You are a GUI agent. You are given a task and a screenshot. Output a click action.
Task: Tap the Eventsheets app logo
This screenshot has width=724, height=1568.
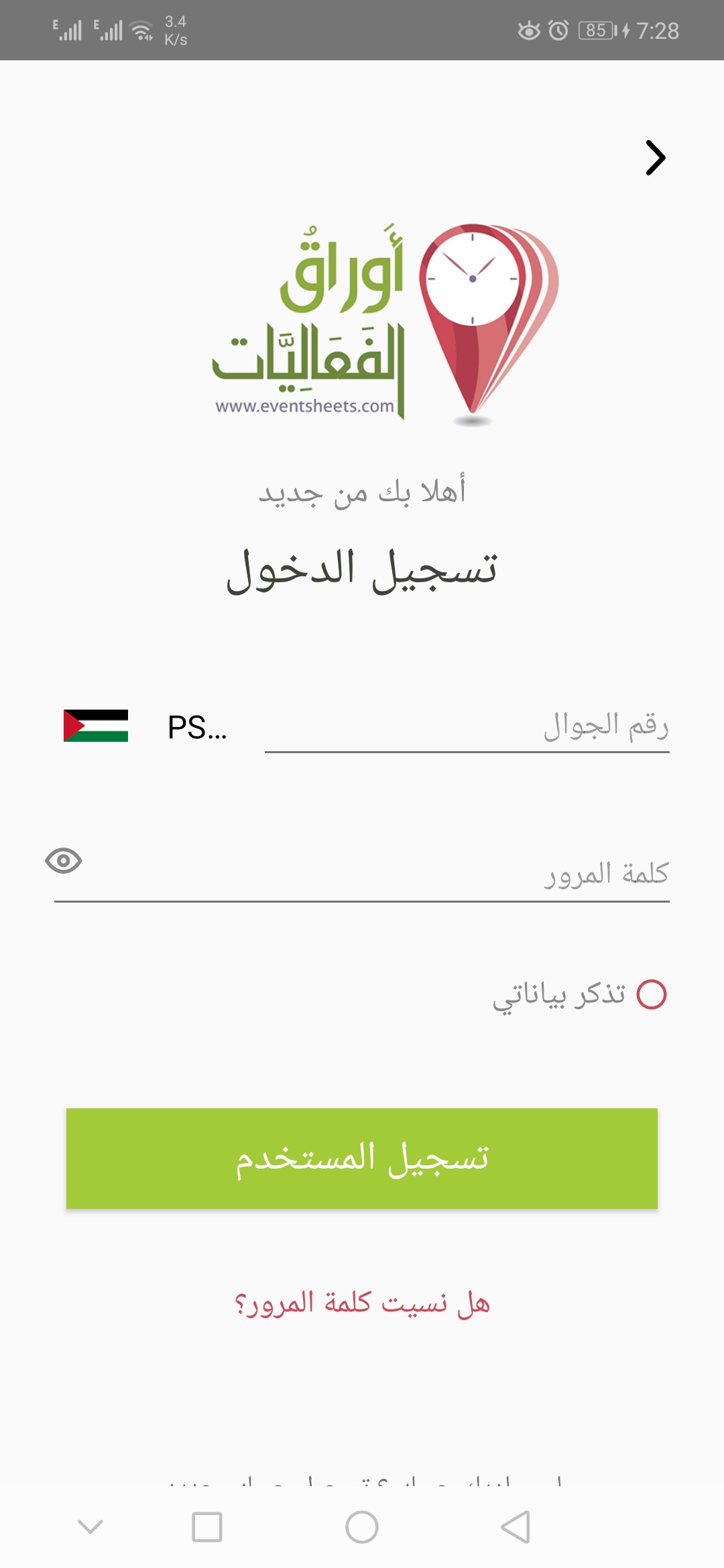pyautogui.click(x=362, y=322)
